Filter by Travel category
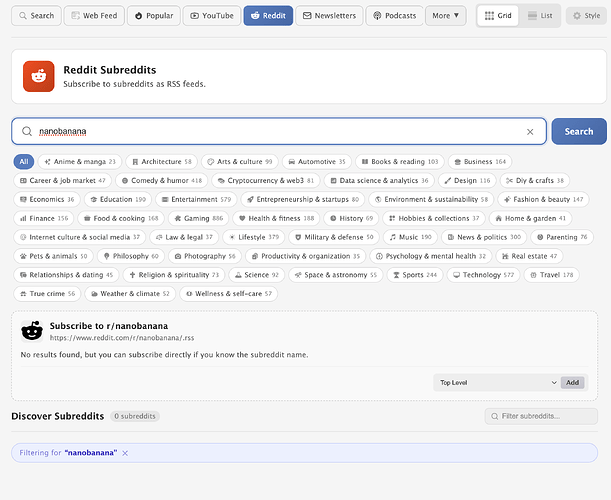611x500 pixels. 552,275
